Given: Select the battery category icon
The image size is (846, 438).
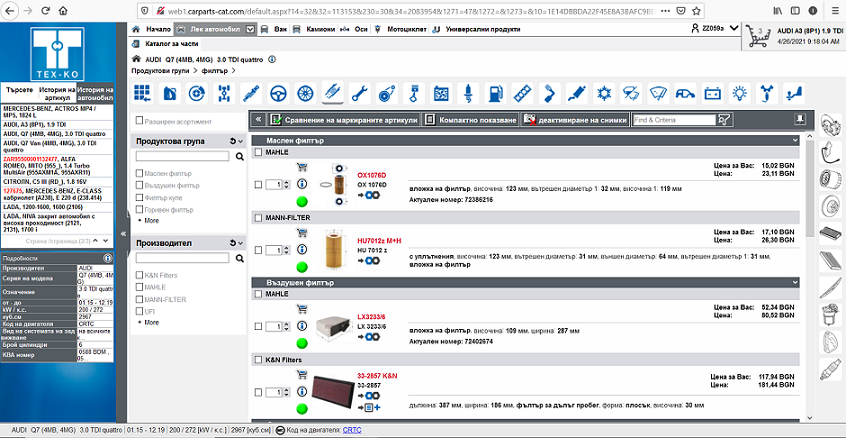Looking at the screenshot, I should (x=712, y=93).
